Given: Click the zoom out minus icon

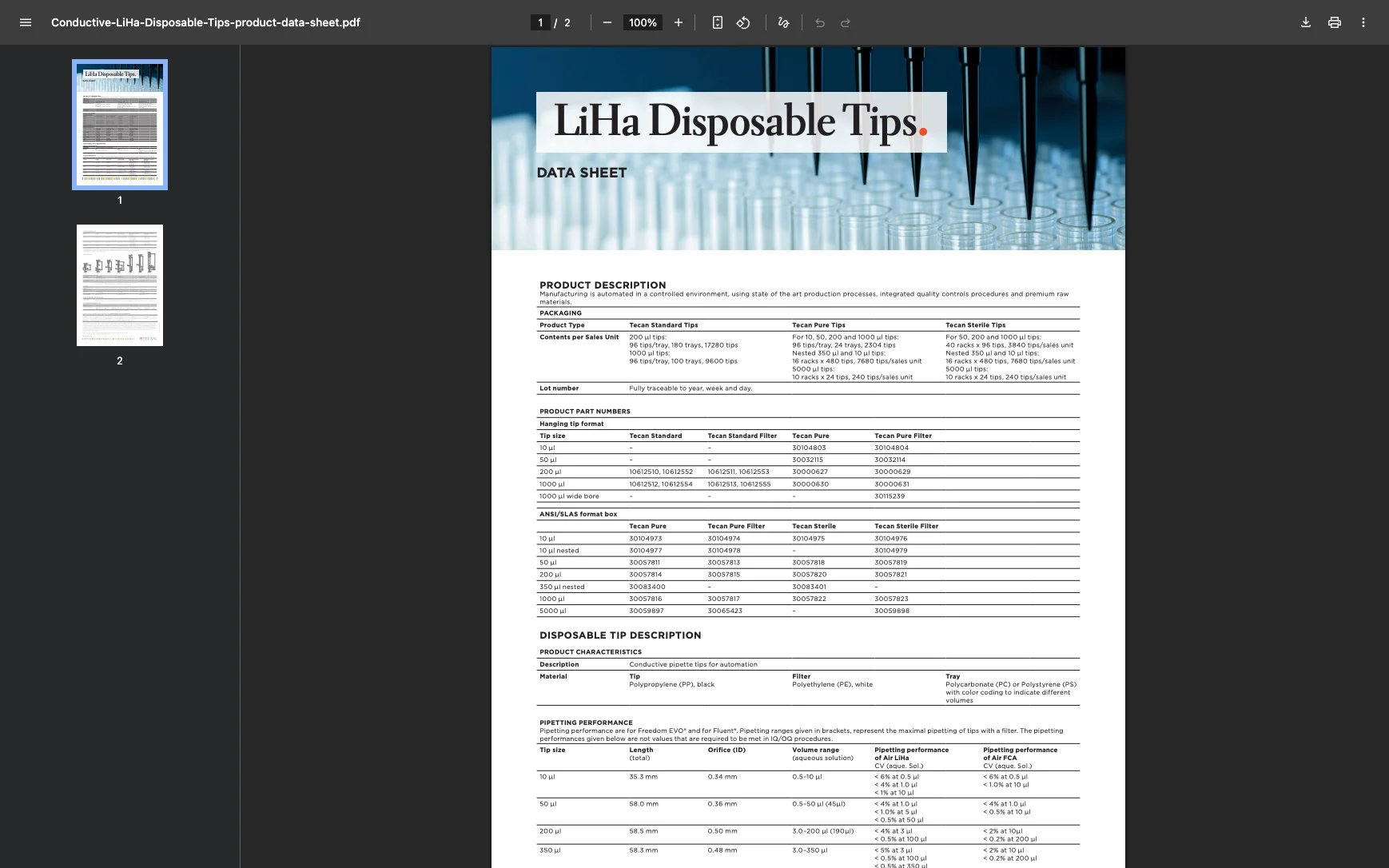Looking at the screenshot, I should pyautogui.click(x=607, y=22).
